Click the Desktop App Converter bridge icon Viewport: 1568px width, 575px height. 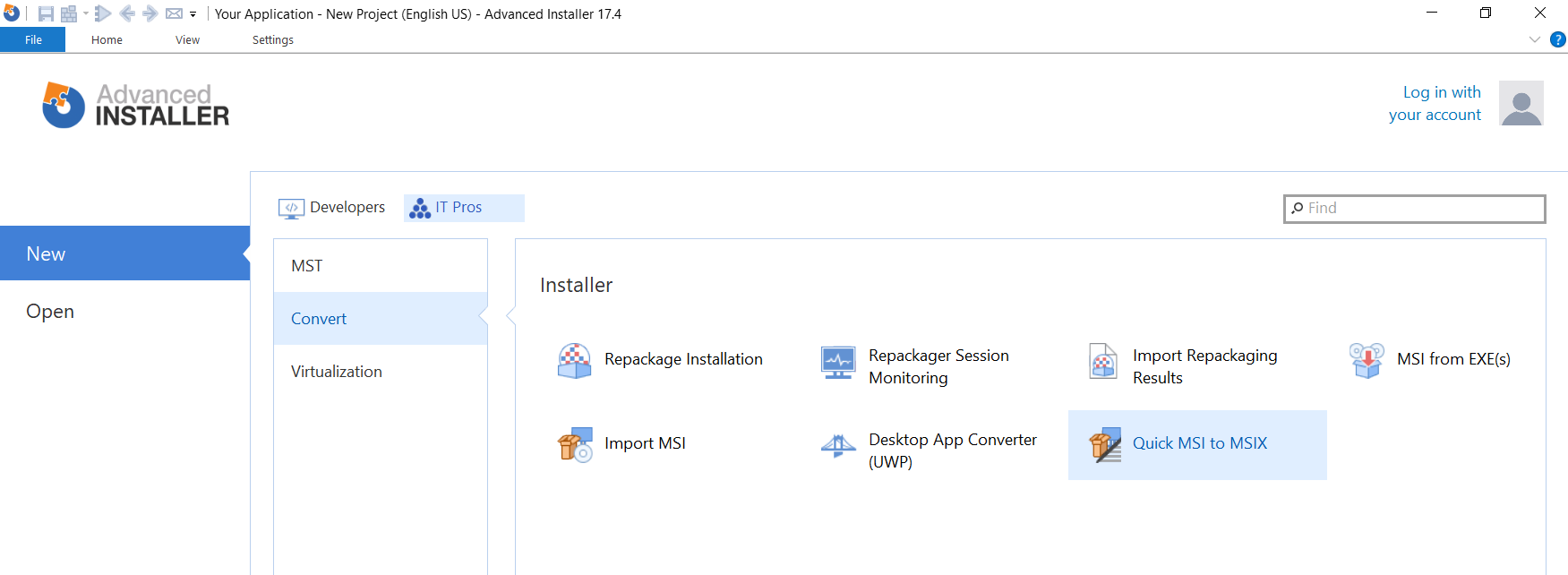point(838,446)
